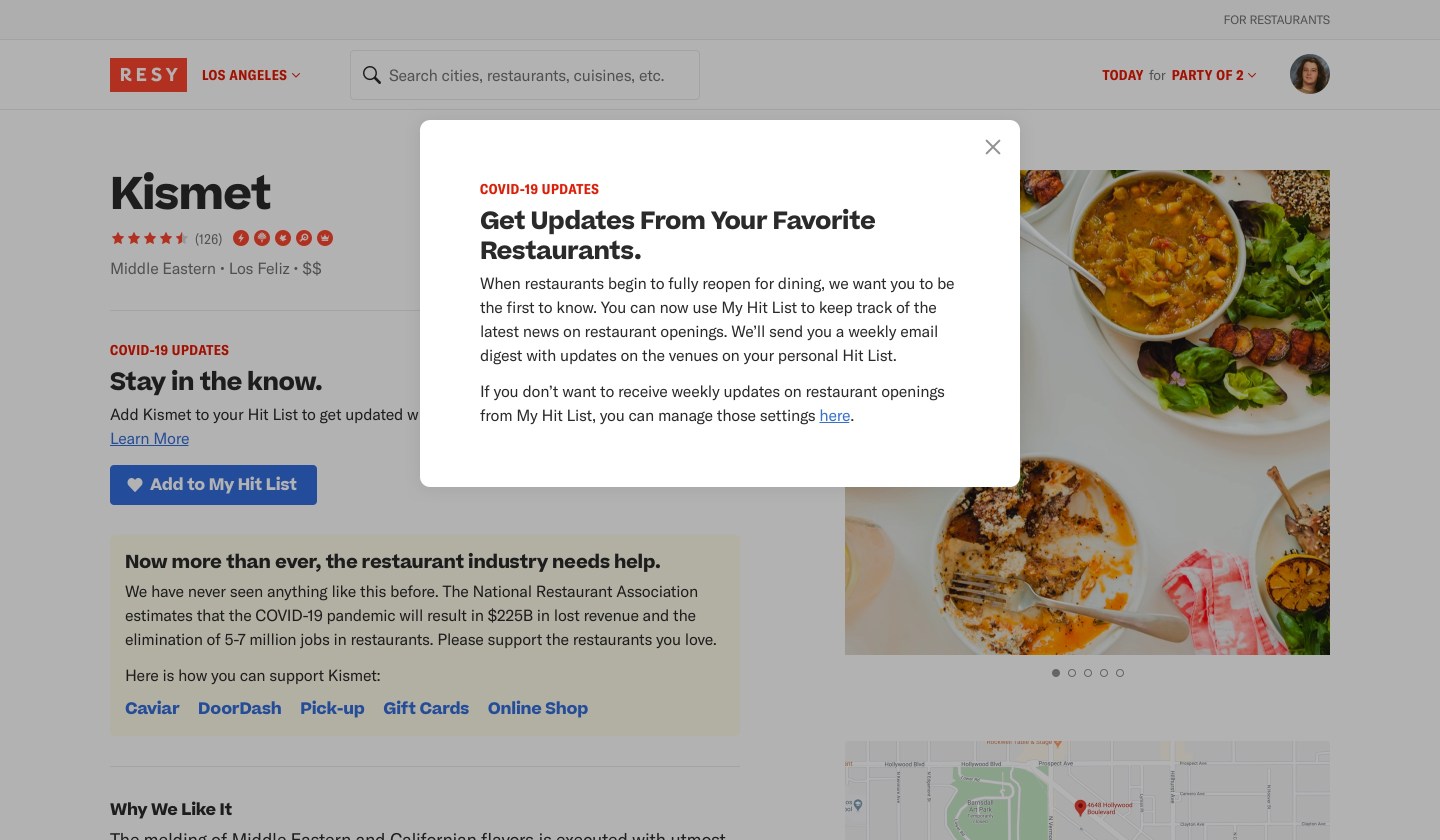Open the For Restaurants menu link

[1276, 20]
